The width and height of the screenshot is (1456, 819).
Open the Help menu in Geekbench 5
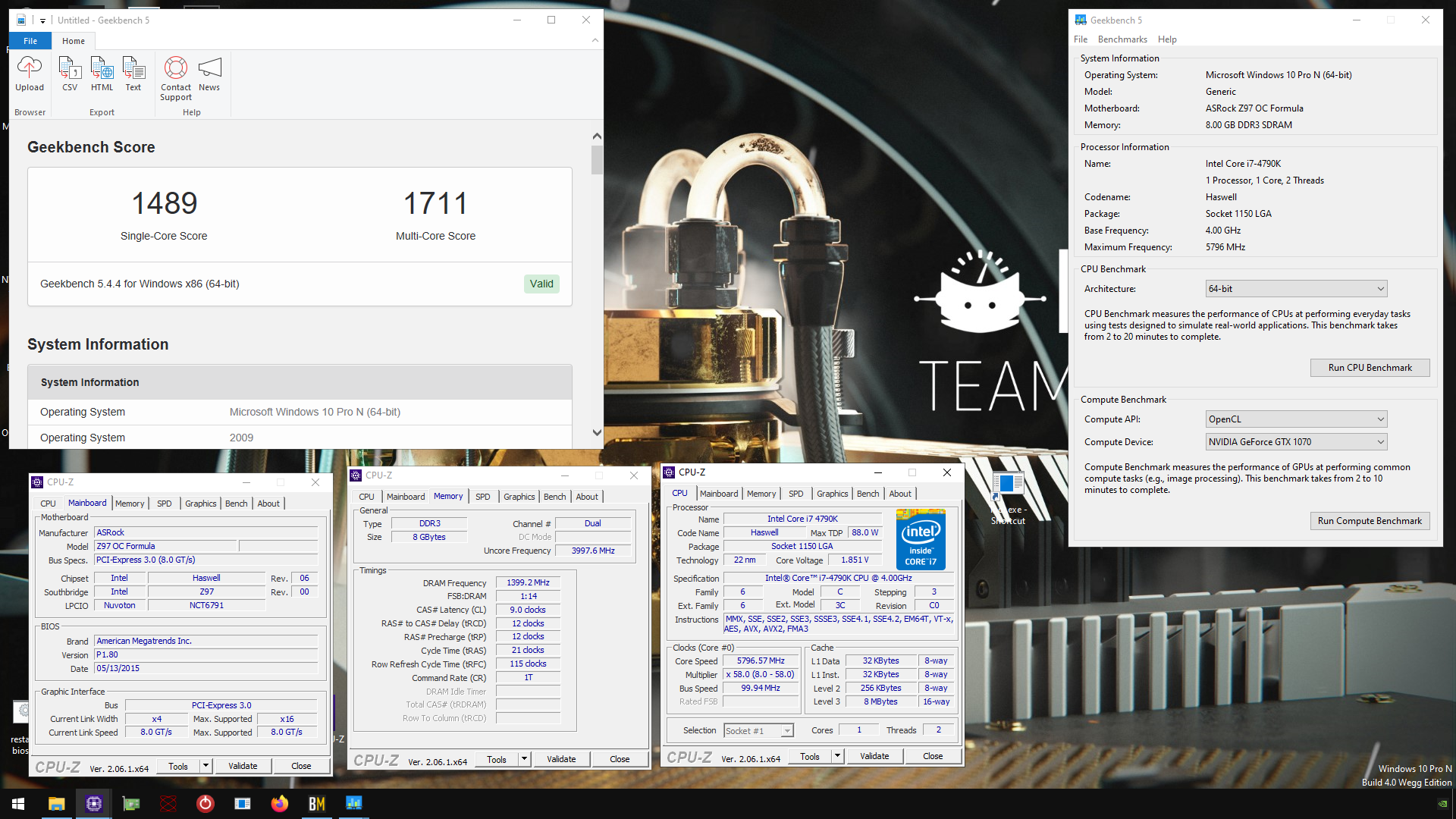coord(1167,39)
